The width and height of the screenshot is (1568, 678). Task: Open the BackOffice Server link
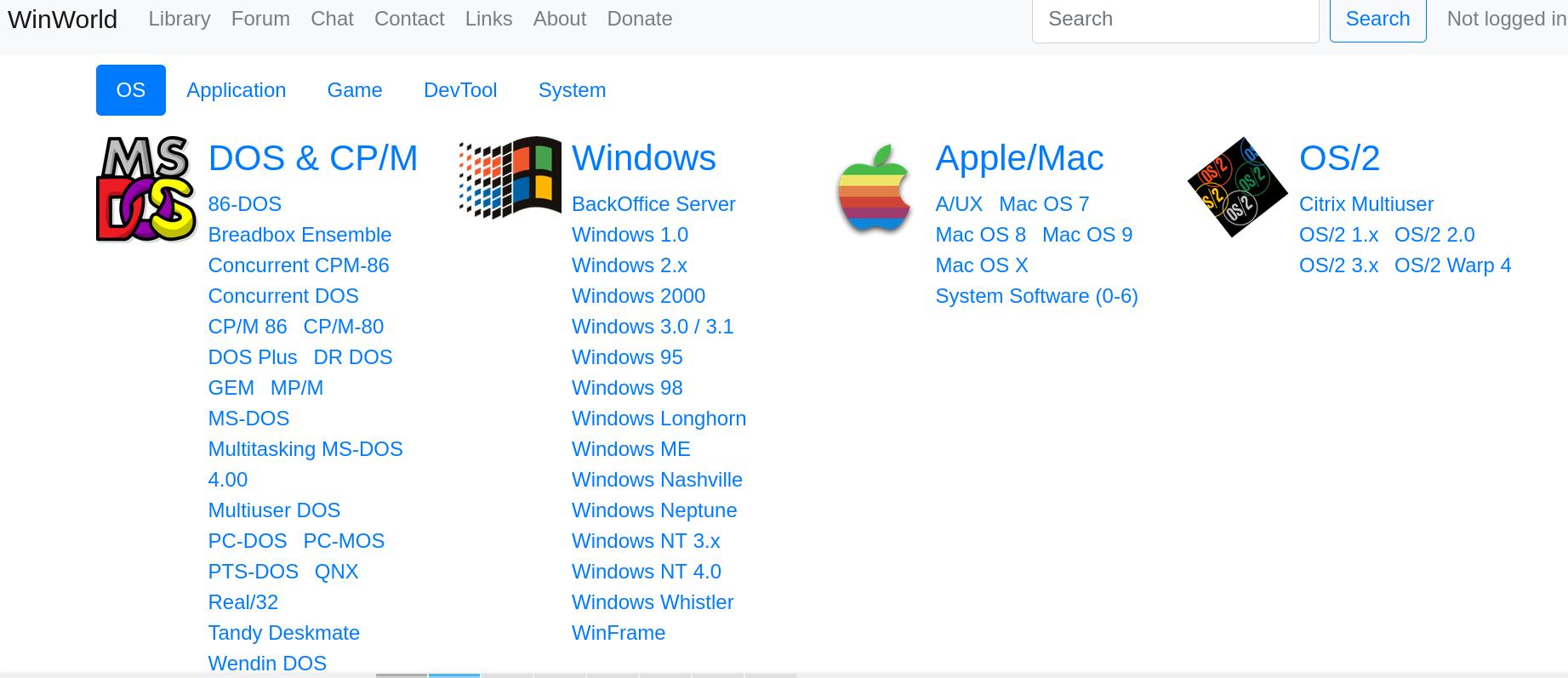(x=653, y=204)
